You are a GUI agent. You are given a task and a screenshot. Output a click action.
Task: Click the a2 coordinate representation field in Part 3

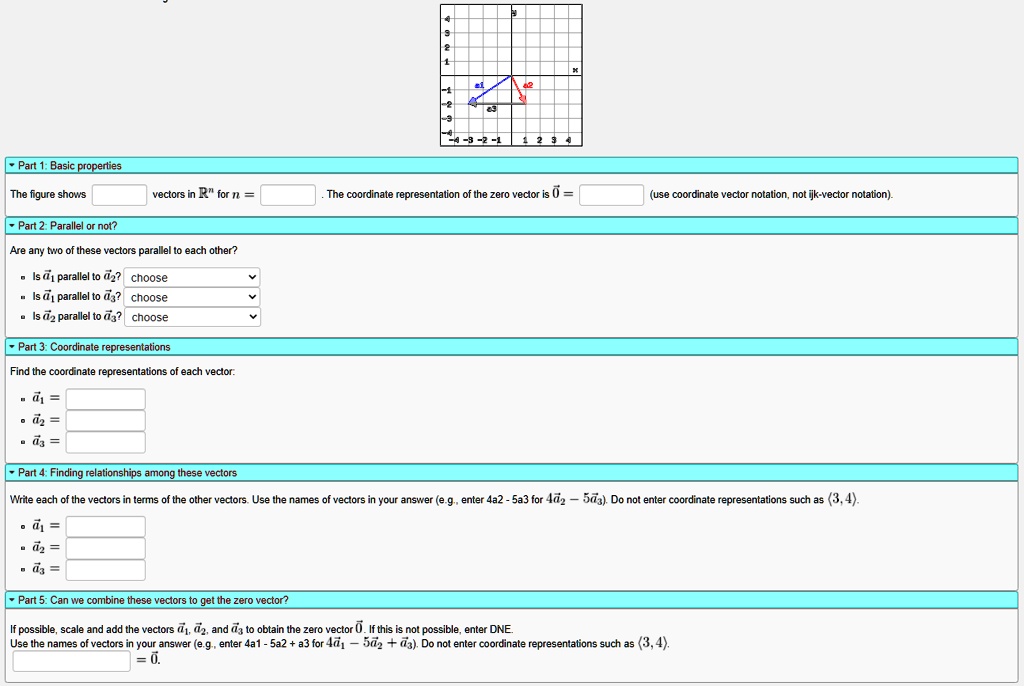[x=105, y=420]
